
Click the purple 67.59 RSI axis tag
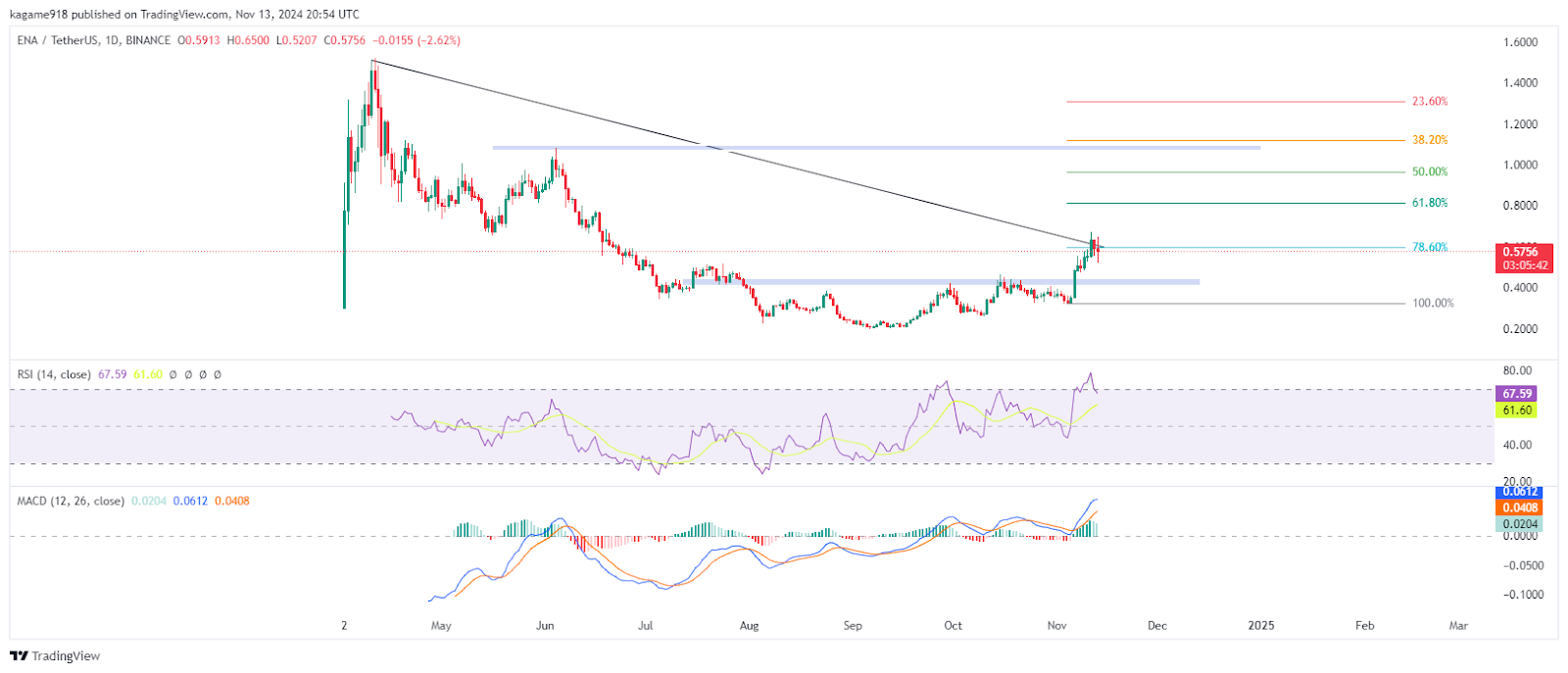coord(1516,394)
